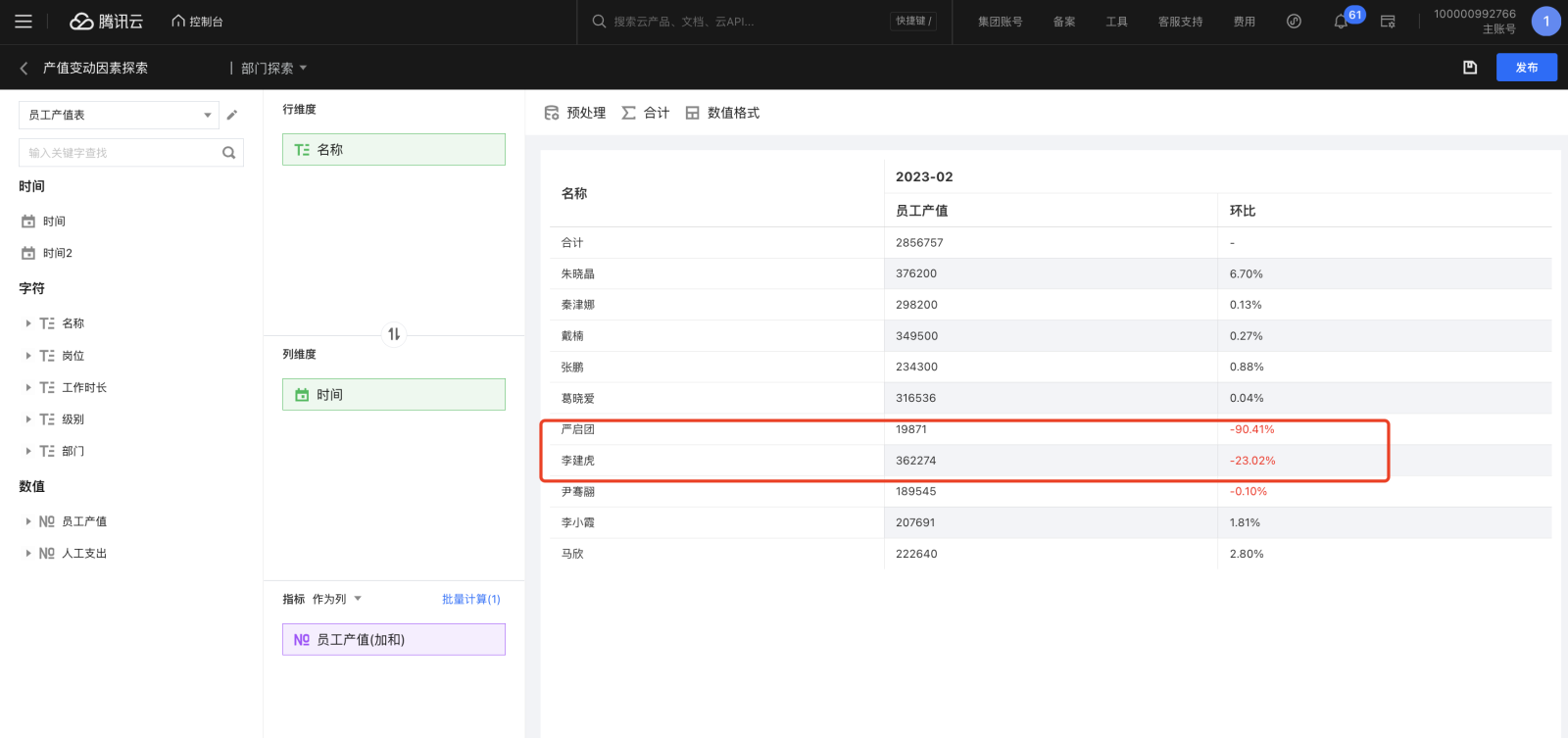1568x738 pixels.
Task: Open the 备案 menu
Action: coord(1064,22)
